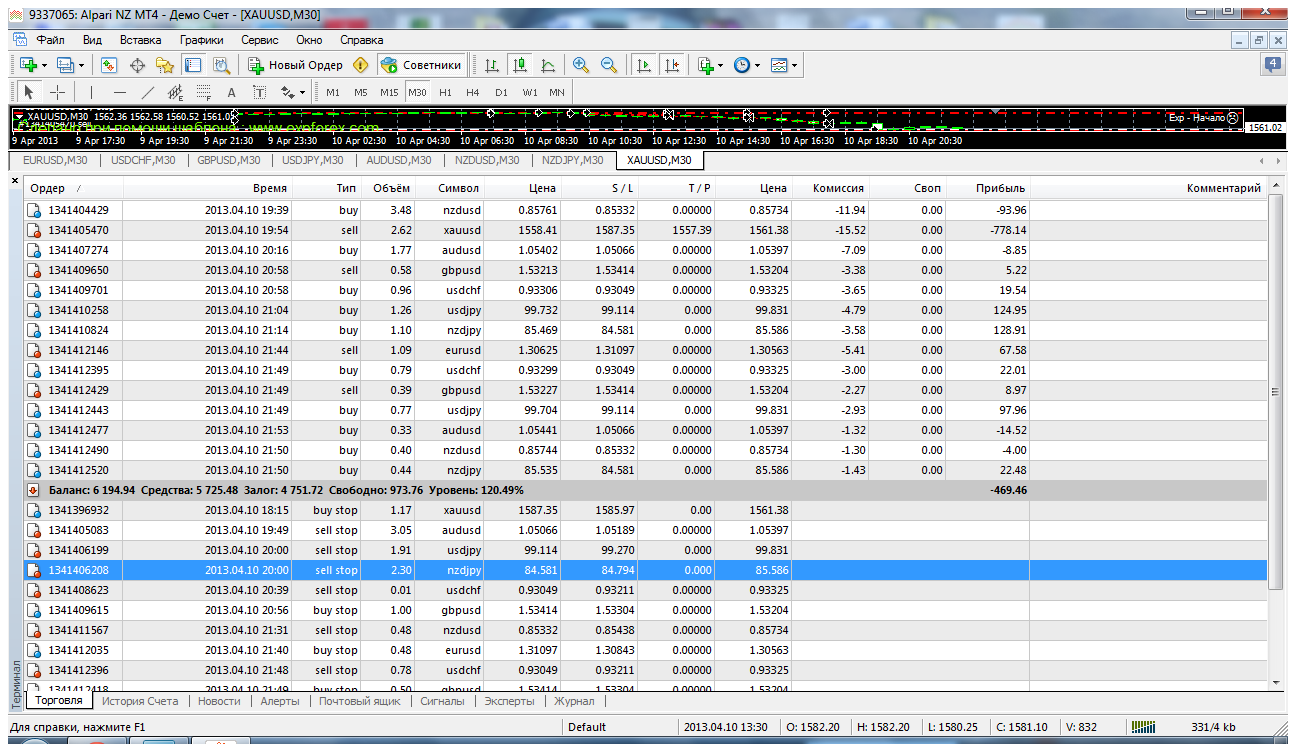Image resolution: width=1296 pixels, height=744 pixels.
Task: Select the Crosshair cursor tool
Action: [x=57, y=92]
